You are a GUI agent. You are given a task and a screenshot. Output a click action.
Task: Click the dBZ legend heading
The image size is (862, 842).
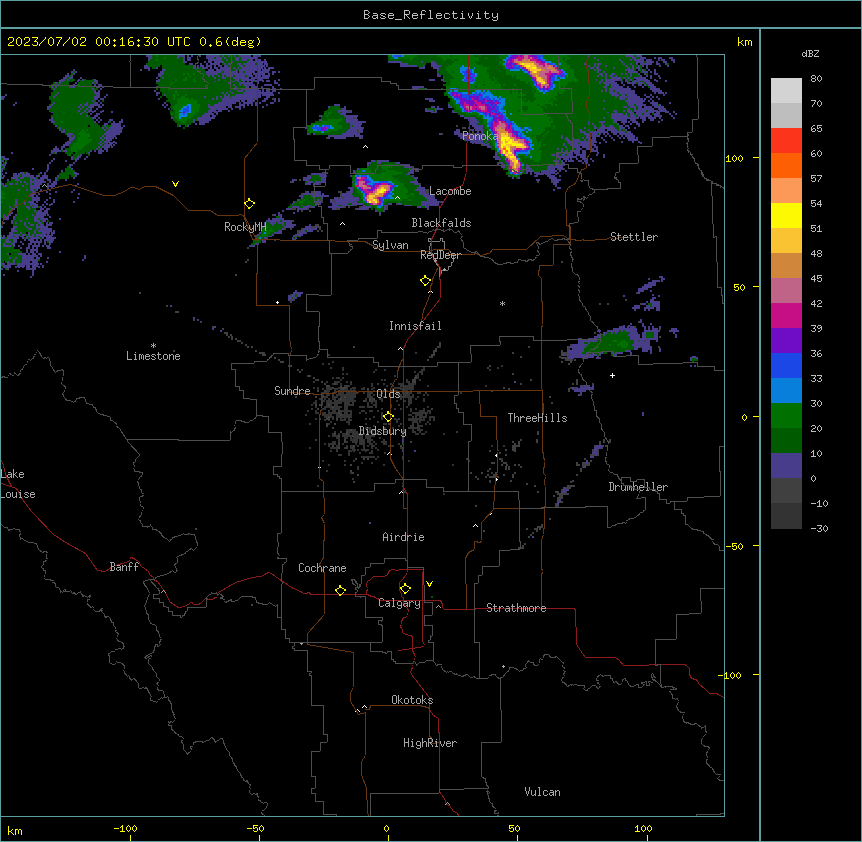pyautogui.click(x=810, y=53)
